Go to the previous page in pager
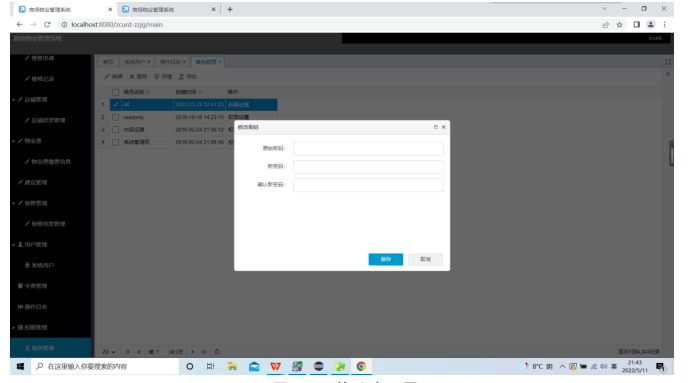The height and width of the screenshot is (383, 694). point(139,352)
